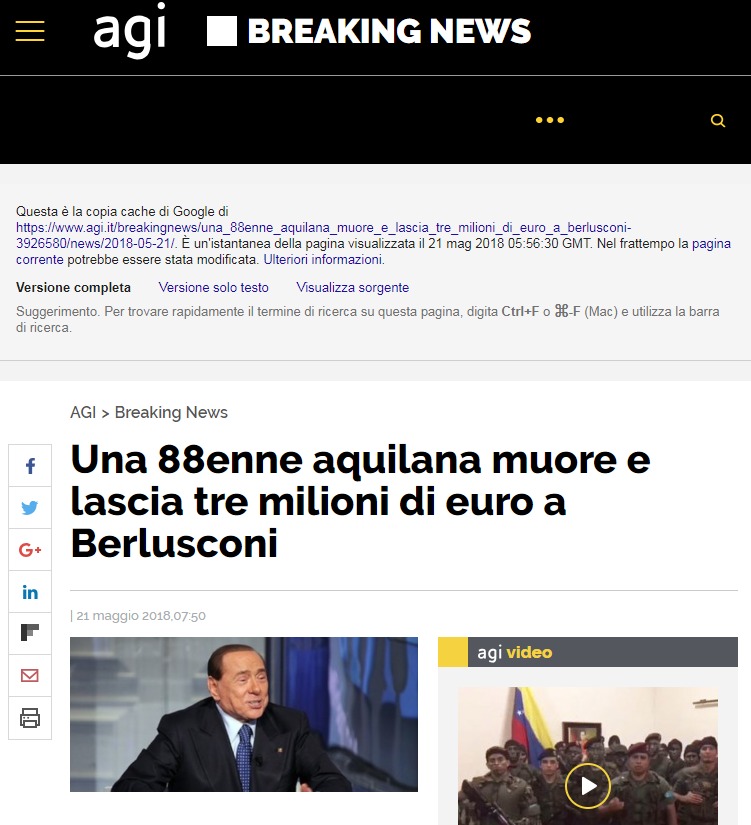Share article on Flipboard

(30, 633)
